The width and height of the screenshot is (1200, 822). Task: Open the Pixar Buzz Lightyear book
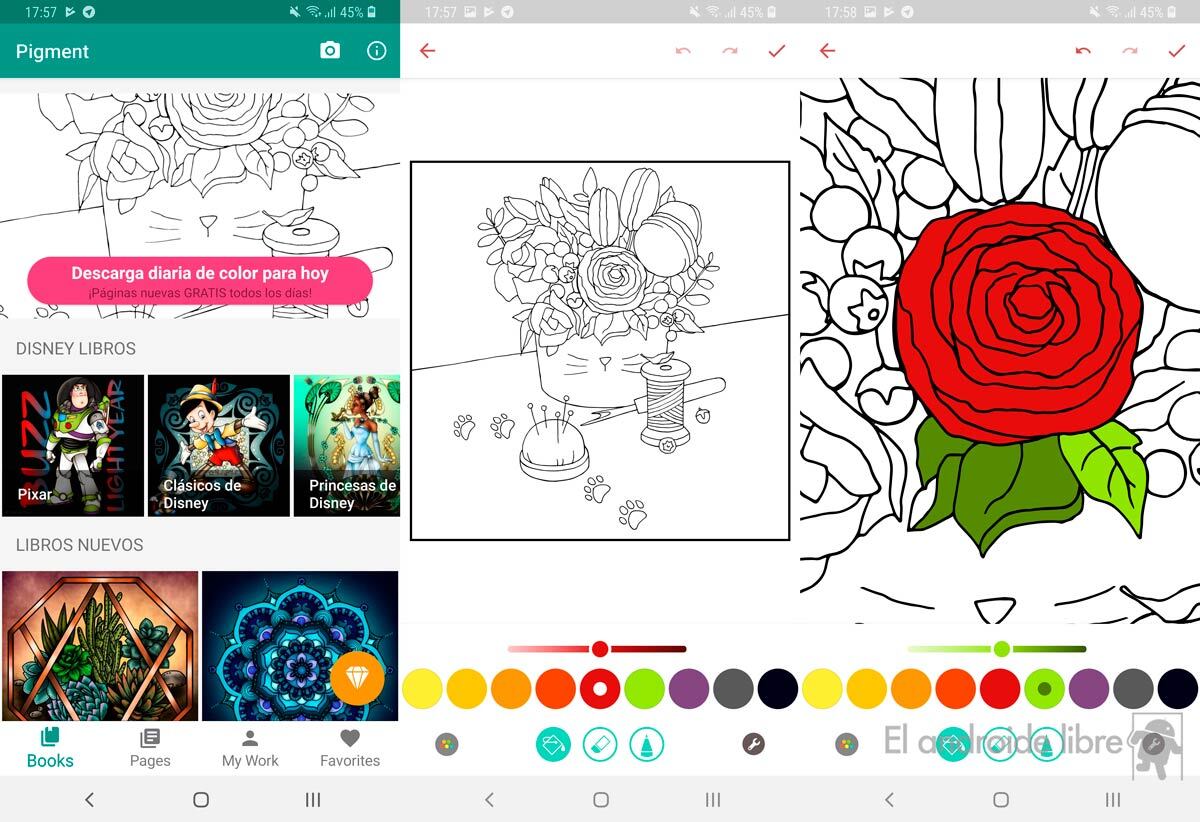[x=73, y=446]
